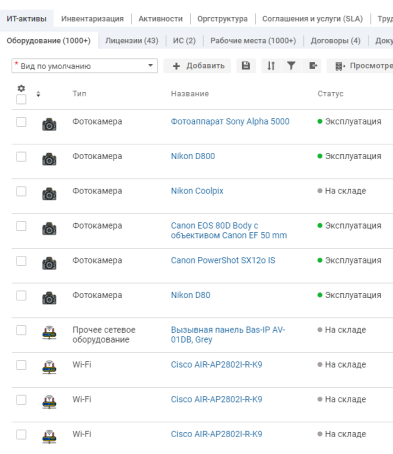Open the sort order arrows icon
The height and width of the screenshot is (454, 393).
click(x=271, y=66)
